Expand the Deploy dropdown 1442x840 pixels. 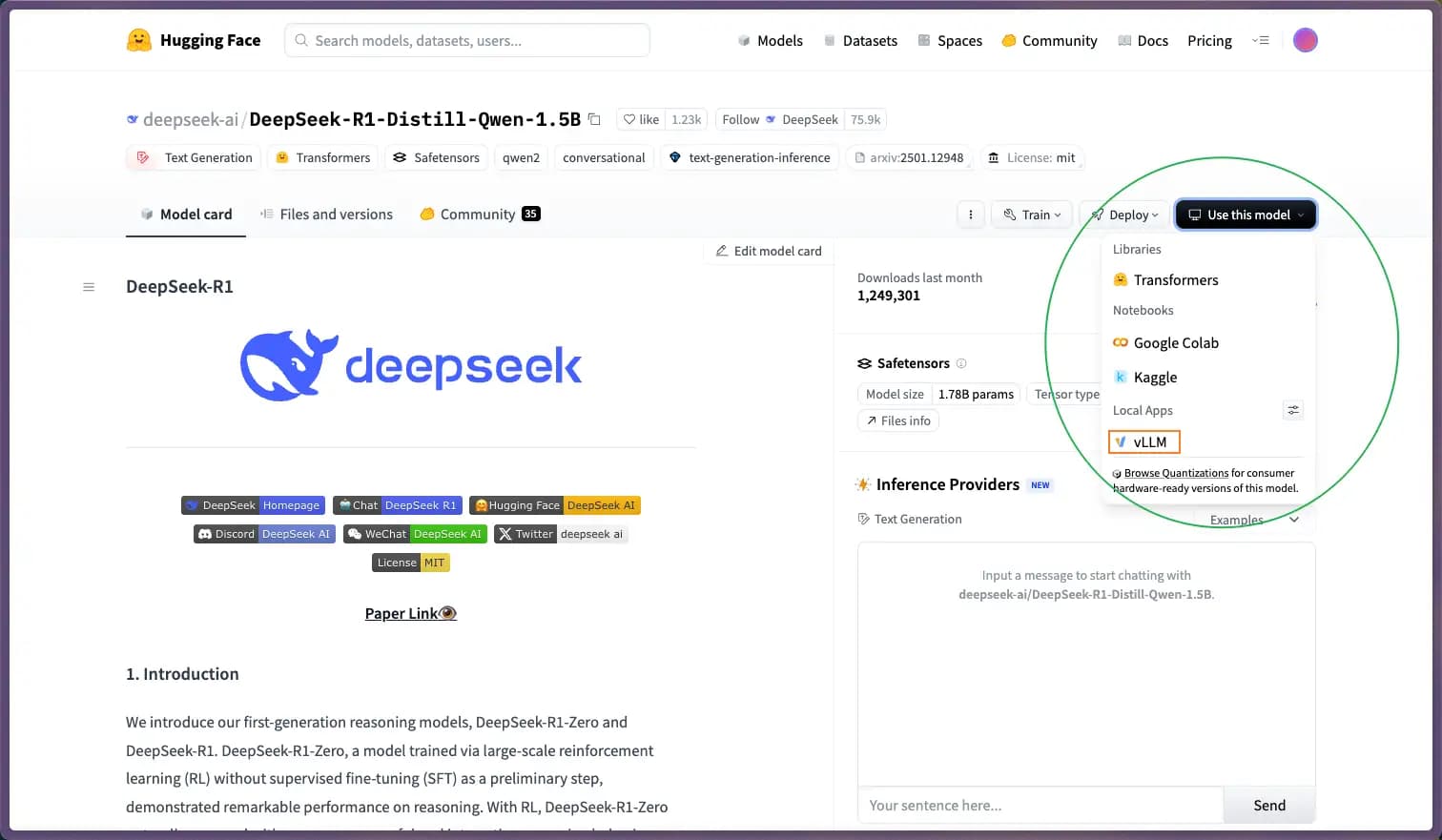(1124, 215)
